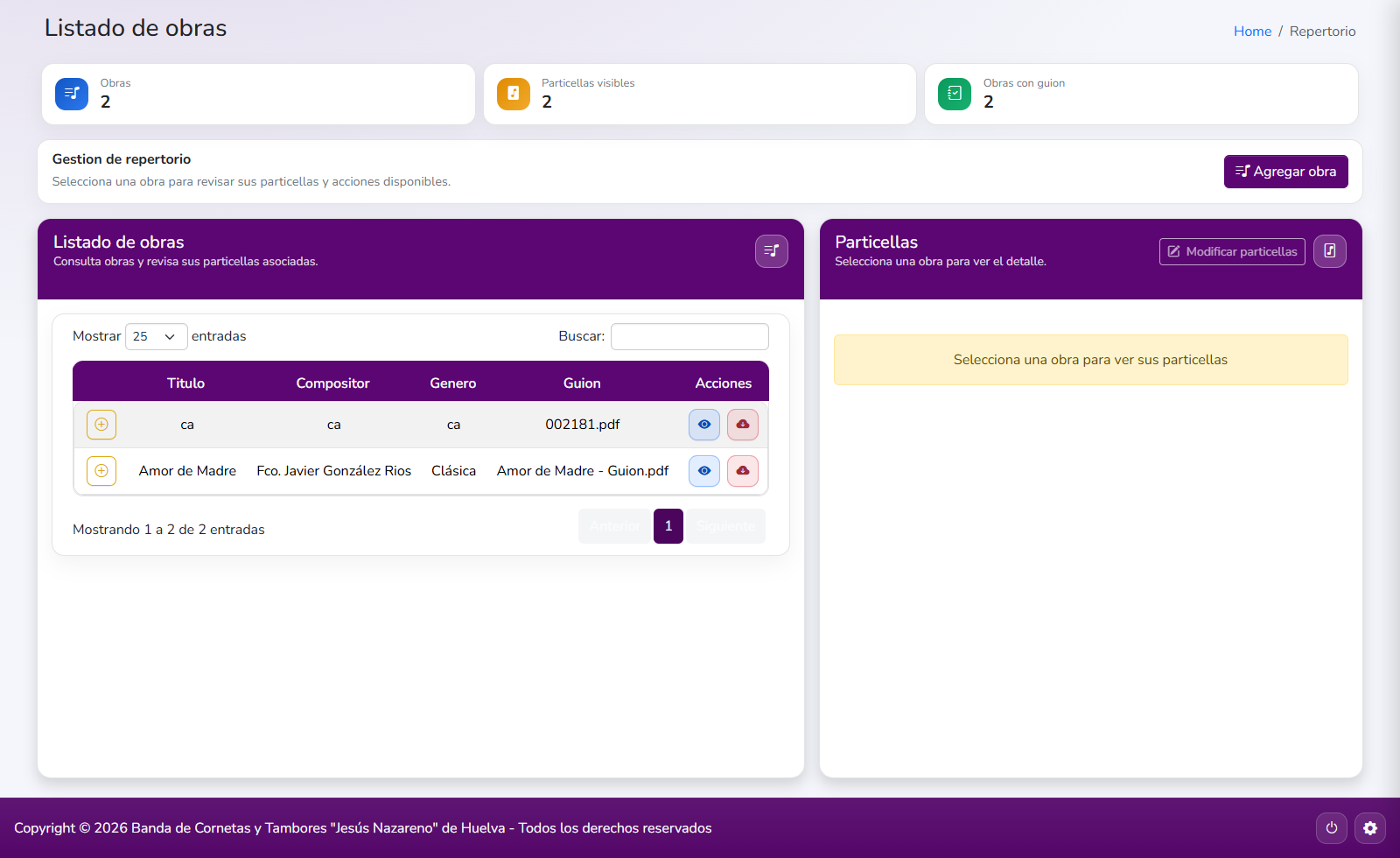View the Amor de Madre guion

coord(703,471)
